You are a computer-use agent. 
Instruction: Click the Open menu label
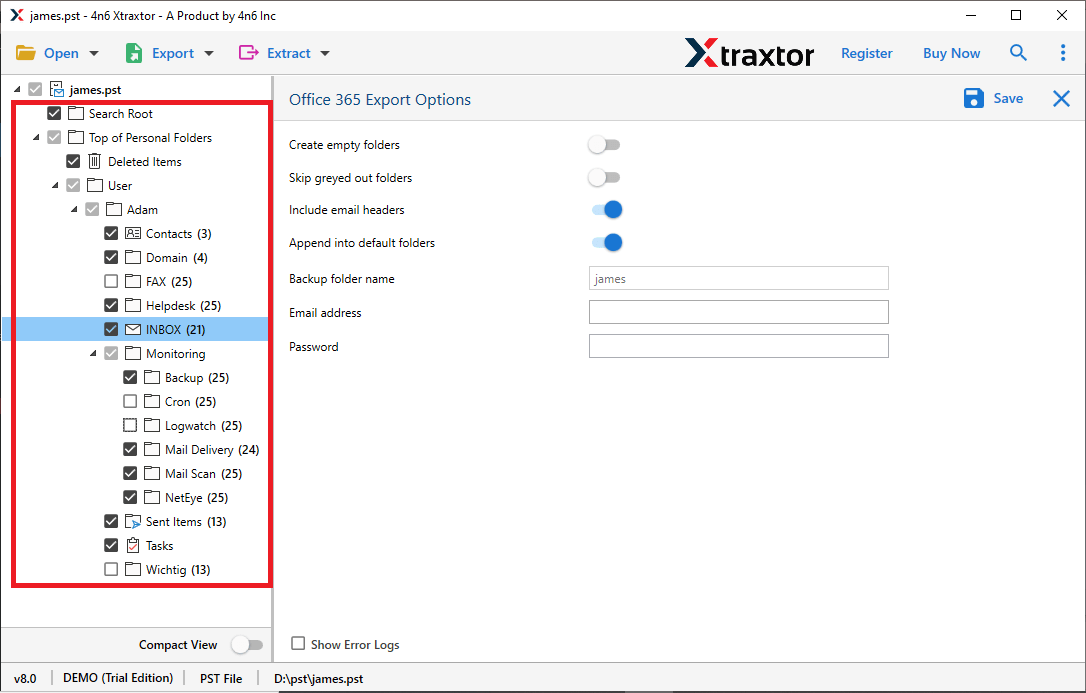(x=61, y=53)
